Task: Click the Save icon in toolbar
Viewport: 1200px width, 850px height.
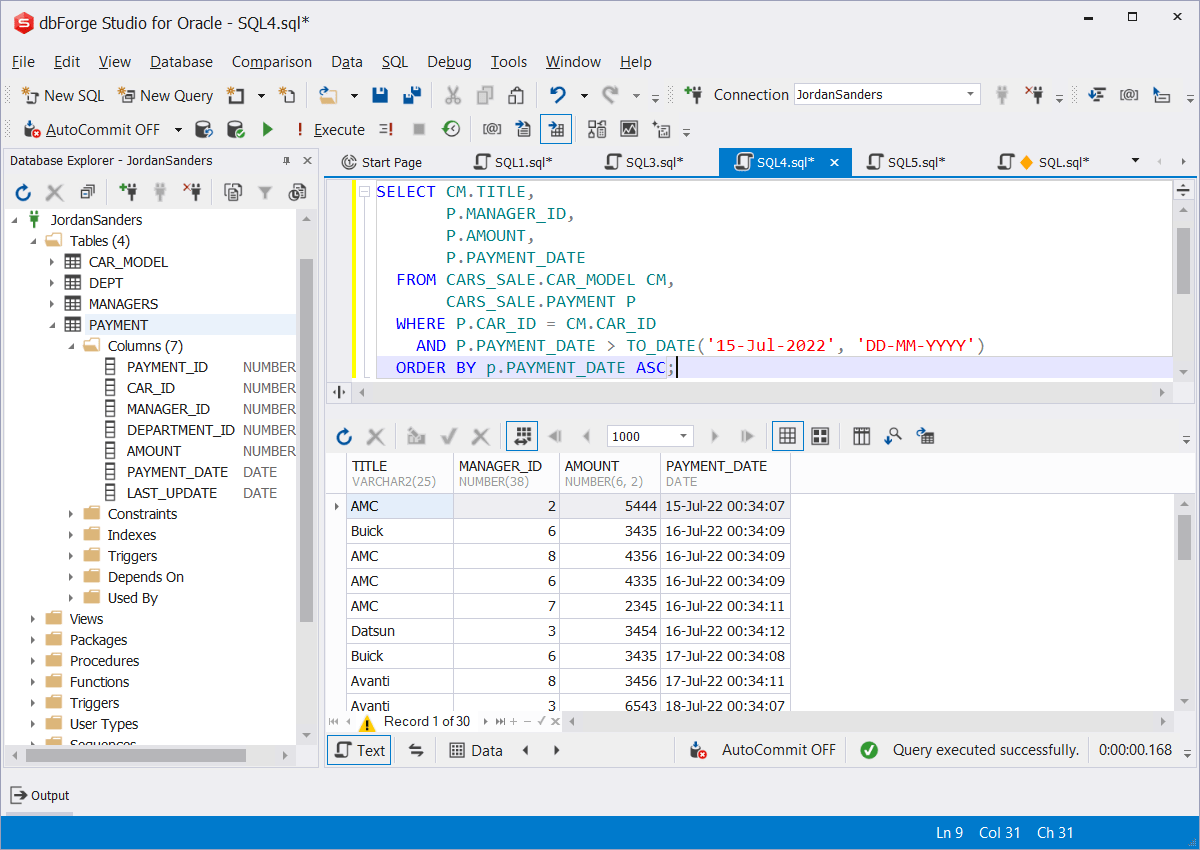Action: click(380, 95)
